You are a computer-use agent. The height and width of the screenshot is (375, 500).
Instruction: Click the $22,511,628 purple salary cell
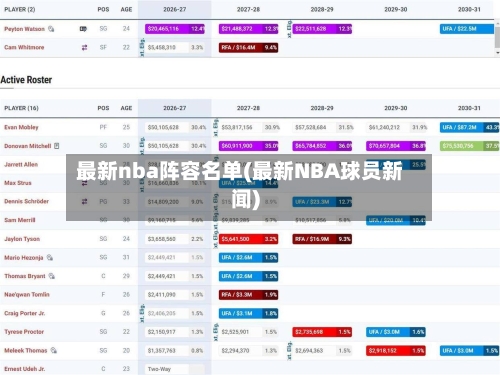(x=322, y=29)
